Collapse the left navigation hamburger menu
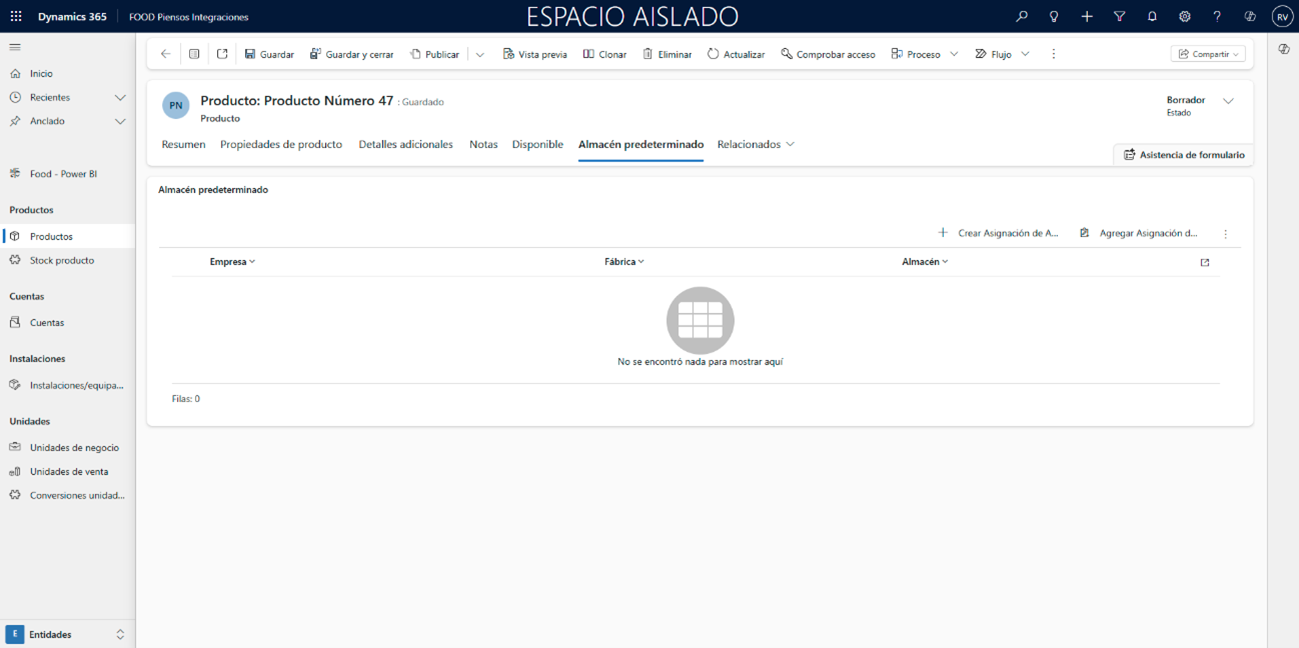Image resolution: width=1299 pixels, height=648 pixels. point(15,47)
